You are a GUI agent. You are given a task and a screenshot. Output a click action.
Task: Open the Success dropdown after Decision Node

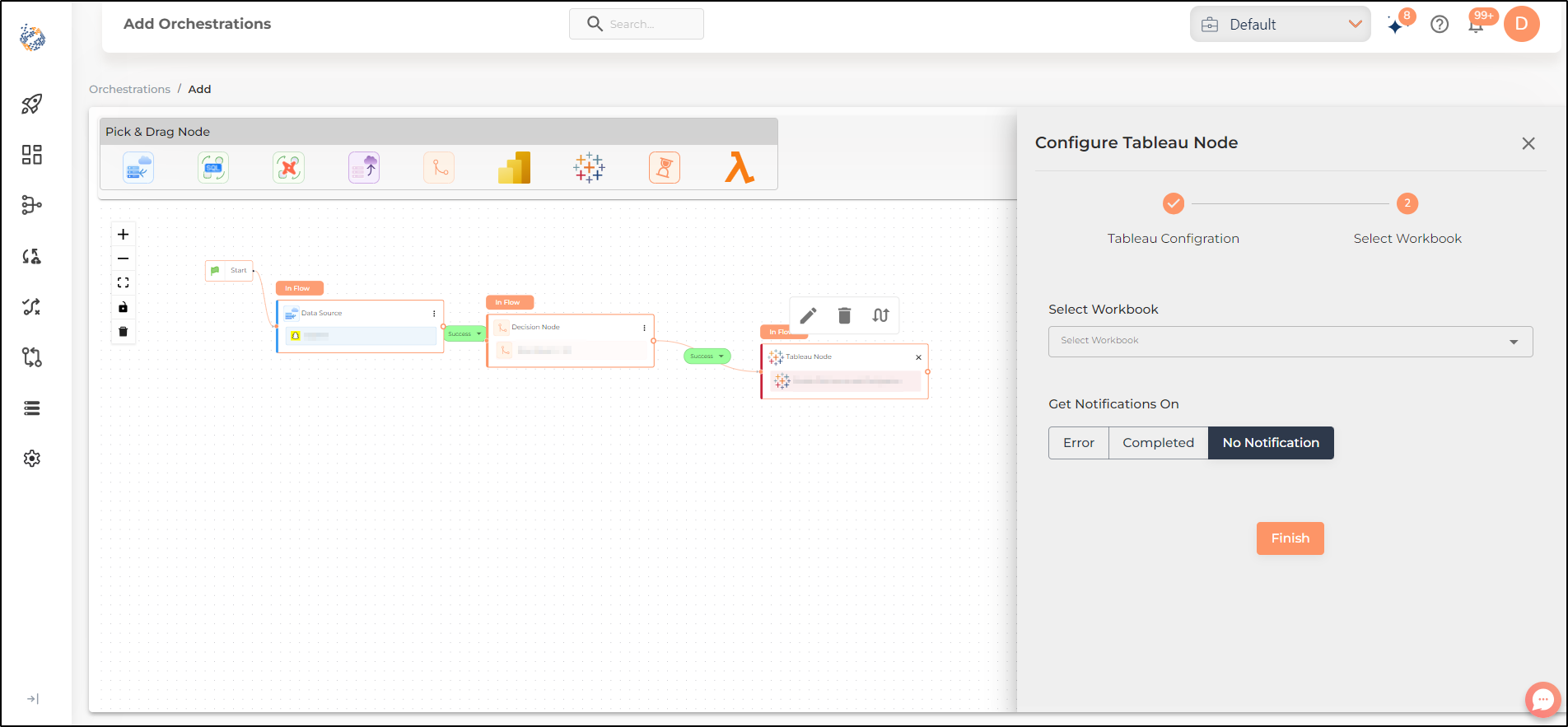tap(707, 356)
